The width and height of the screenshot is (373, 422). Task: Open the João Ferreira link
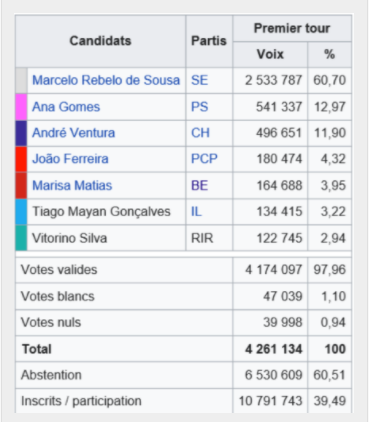point(70,159)
